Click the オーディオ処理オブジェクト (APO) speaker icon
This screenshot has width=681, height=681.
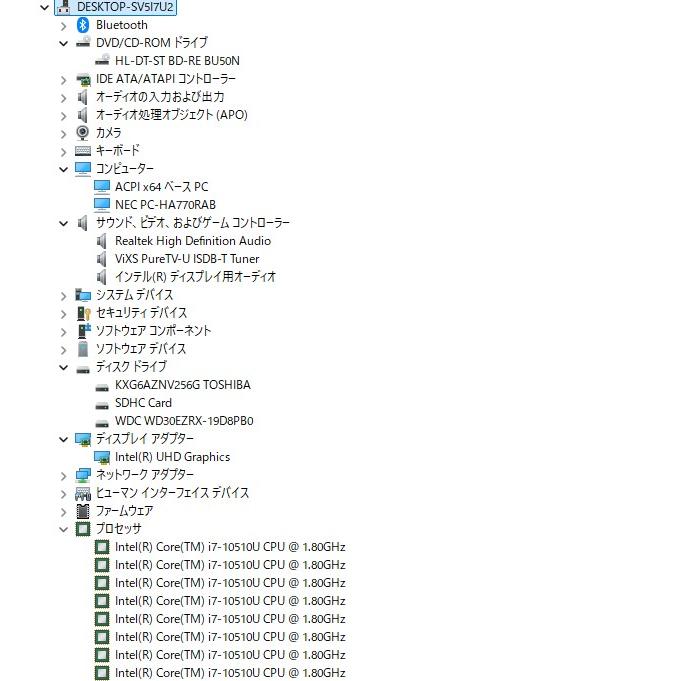coord(83,115)
